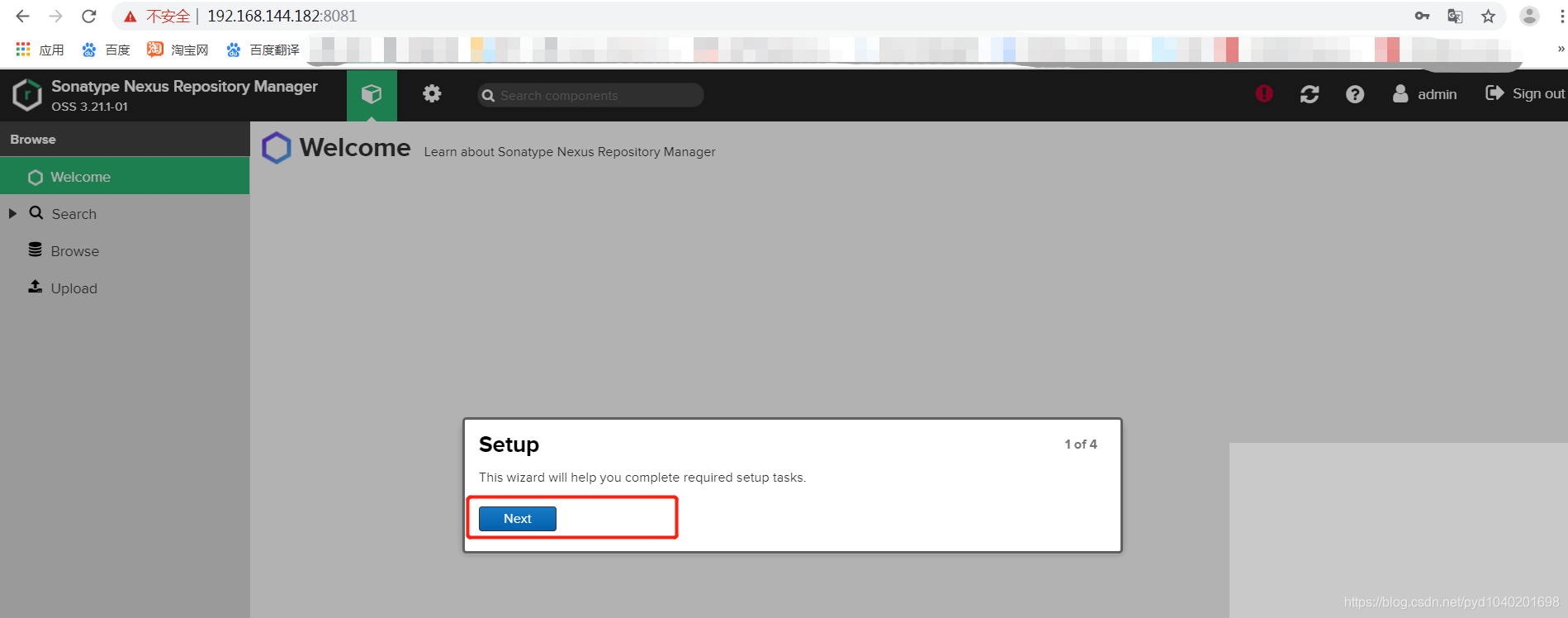Open the admin user account

point(1424,94)
